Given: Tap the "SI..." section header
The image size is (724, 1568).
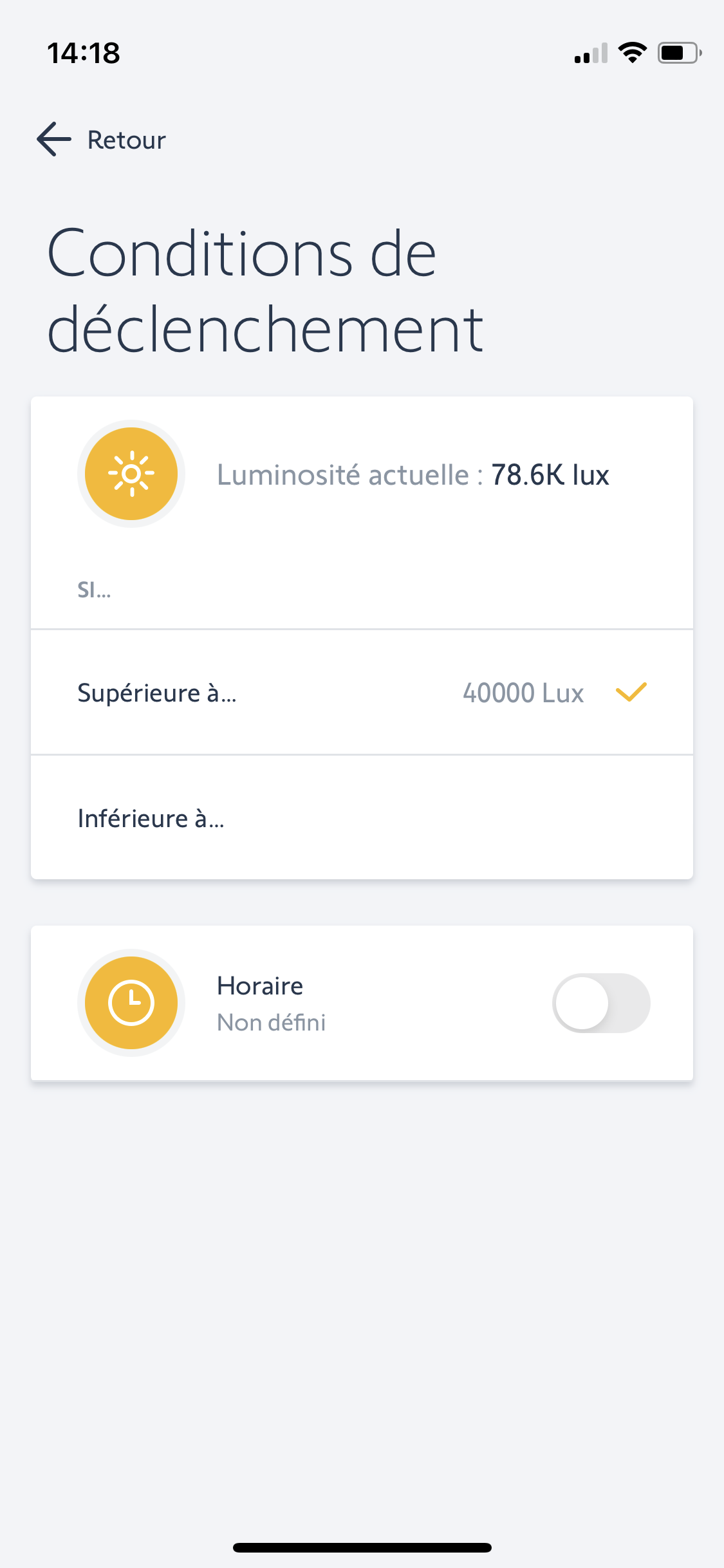Looking at the screenshot, I should pos(94,590).
